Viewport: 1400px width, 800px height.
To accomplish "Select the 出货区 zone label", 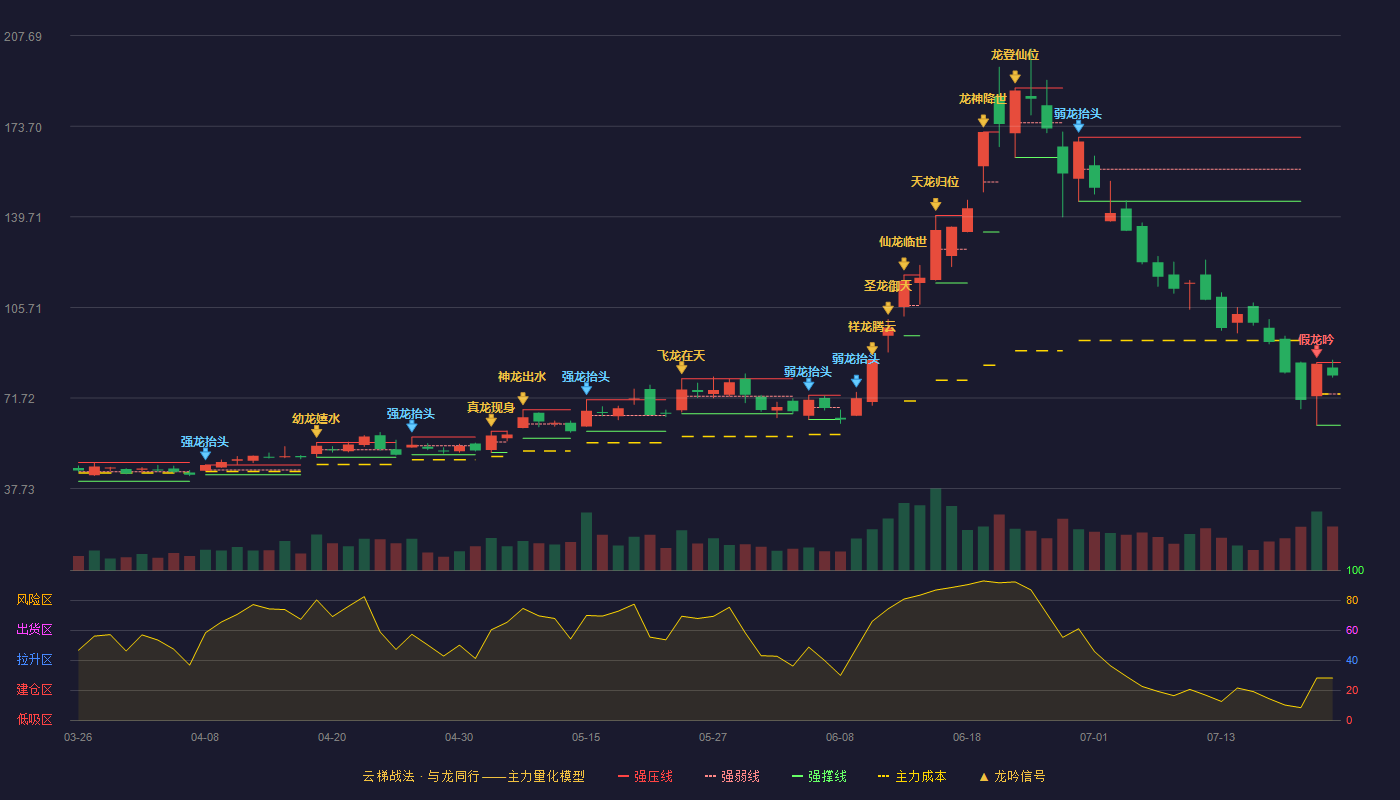I will tap(34, 630).
